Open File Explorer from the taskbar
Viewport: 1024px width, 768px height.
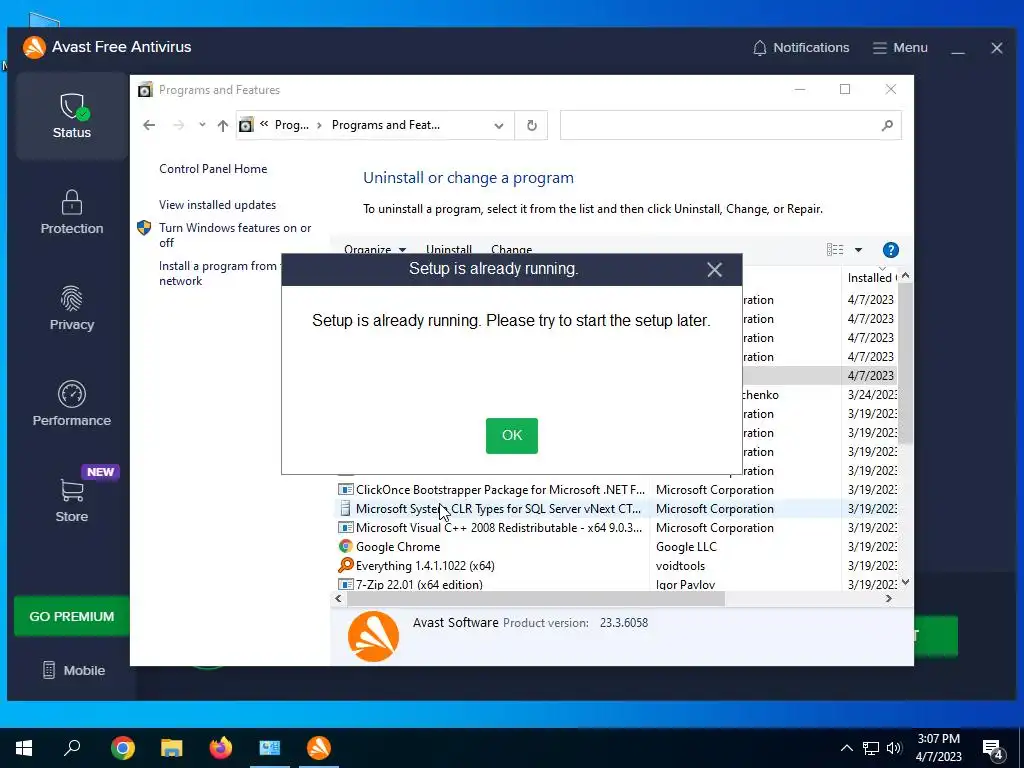172,748
